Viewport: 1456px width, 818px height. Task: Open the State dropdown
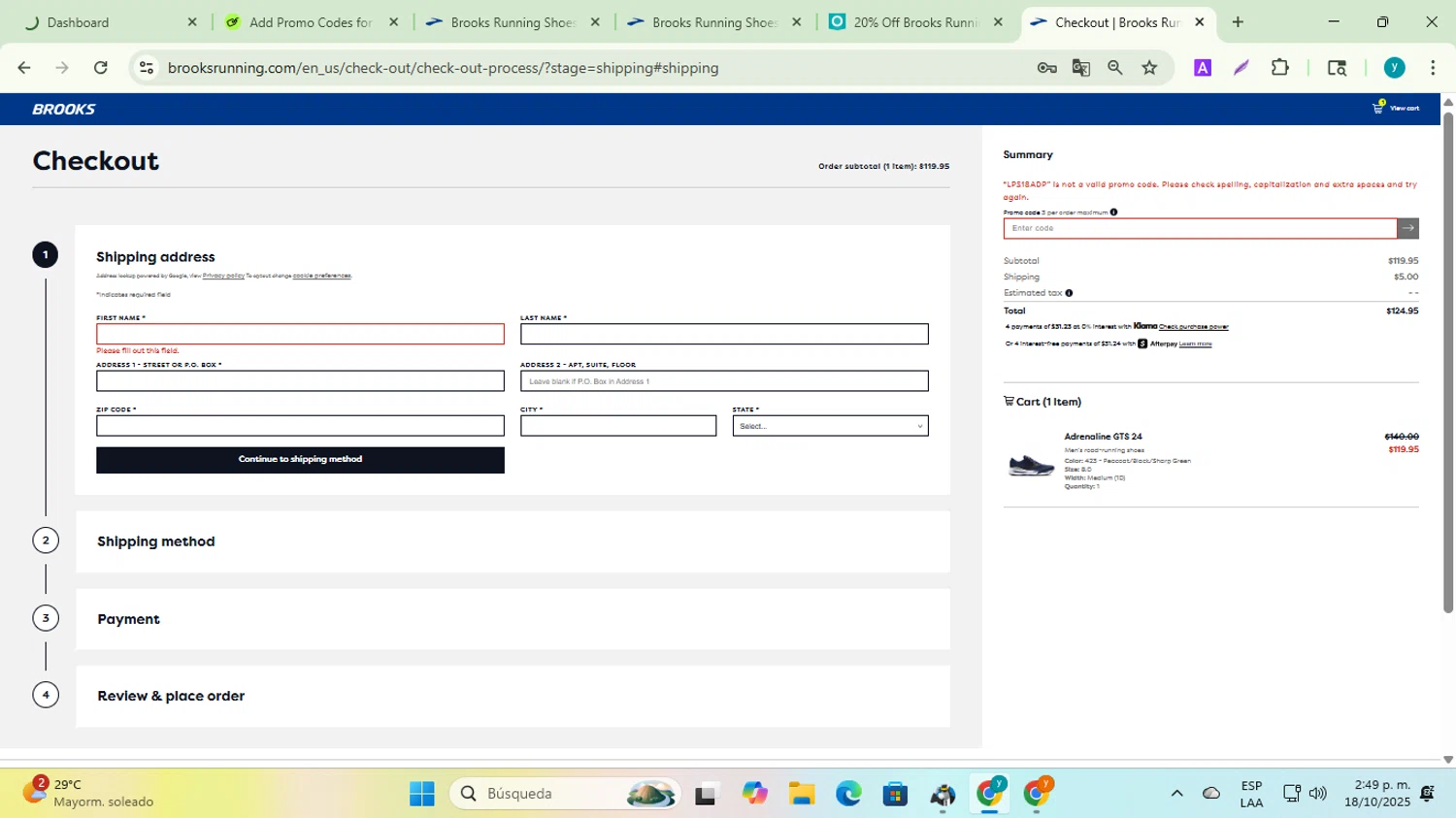coord(830,426)
